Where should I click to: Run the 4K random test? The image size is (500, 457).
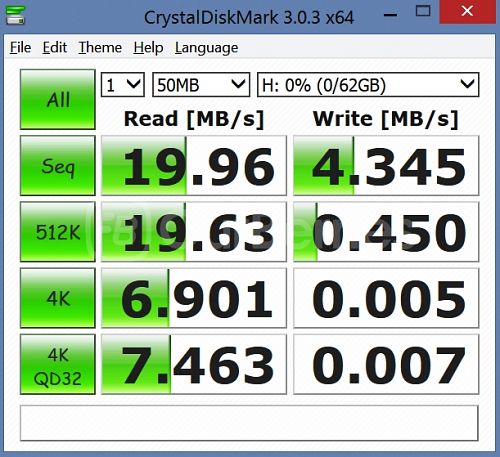pos(58,298)
